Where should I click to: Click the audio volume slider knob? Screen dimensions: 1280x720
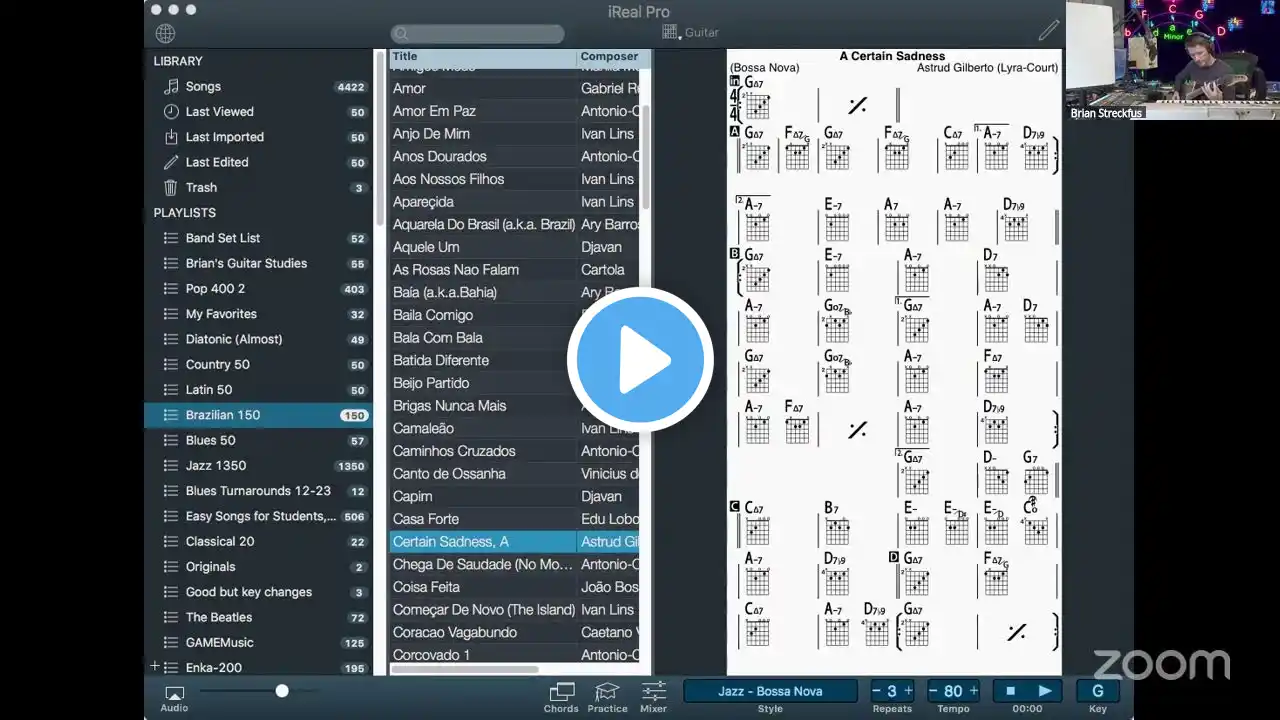coord(282,691)
